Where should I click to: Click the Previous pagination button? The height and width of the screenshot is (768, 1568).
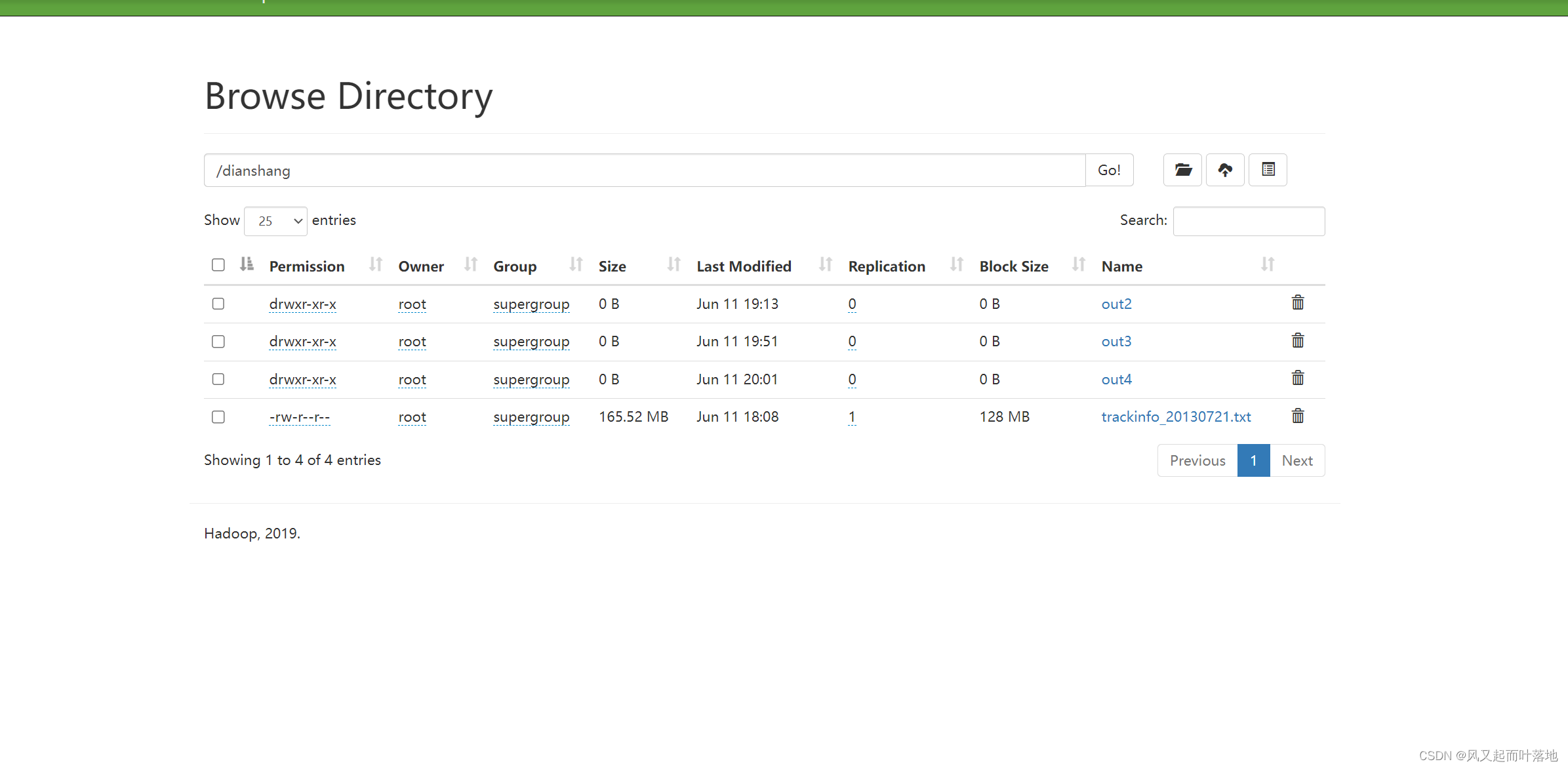1197,460
